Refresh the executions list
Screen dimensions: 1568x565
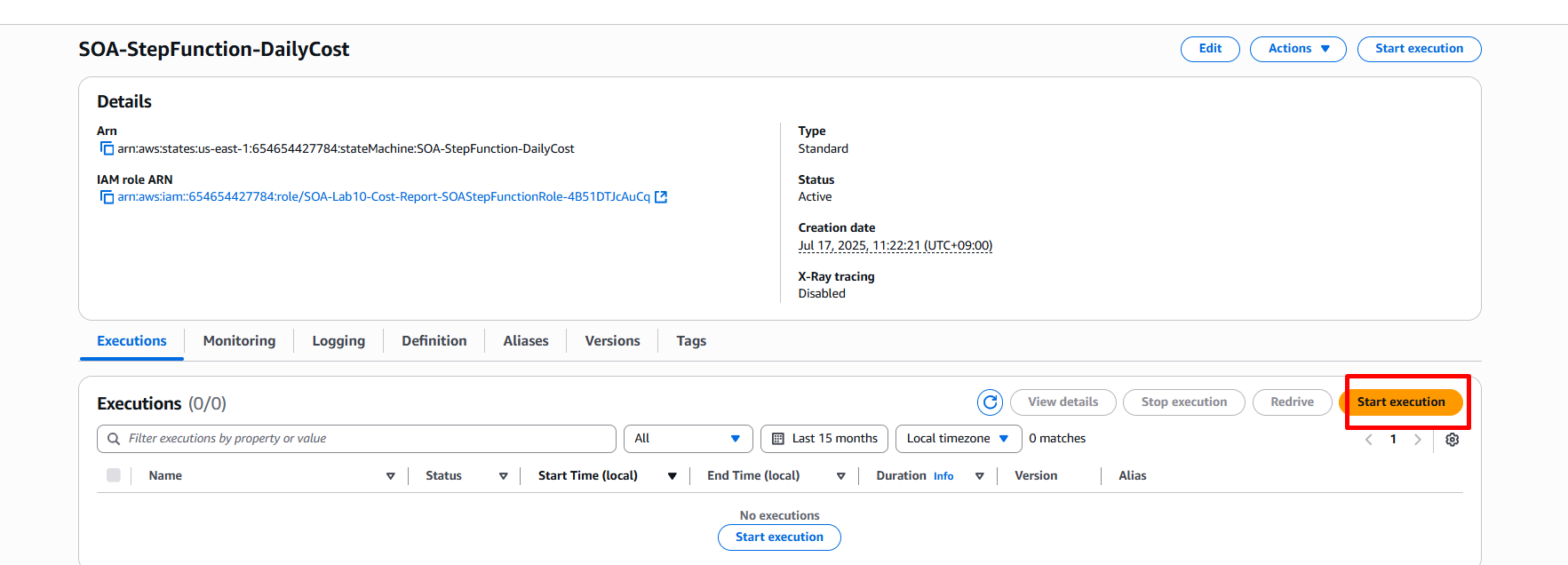pyautogui.click(x=990, y=402)
